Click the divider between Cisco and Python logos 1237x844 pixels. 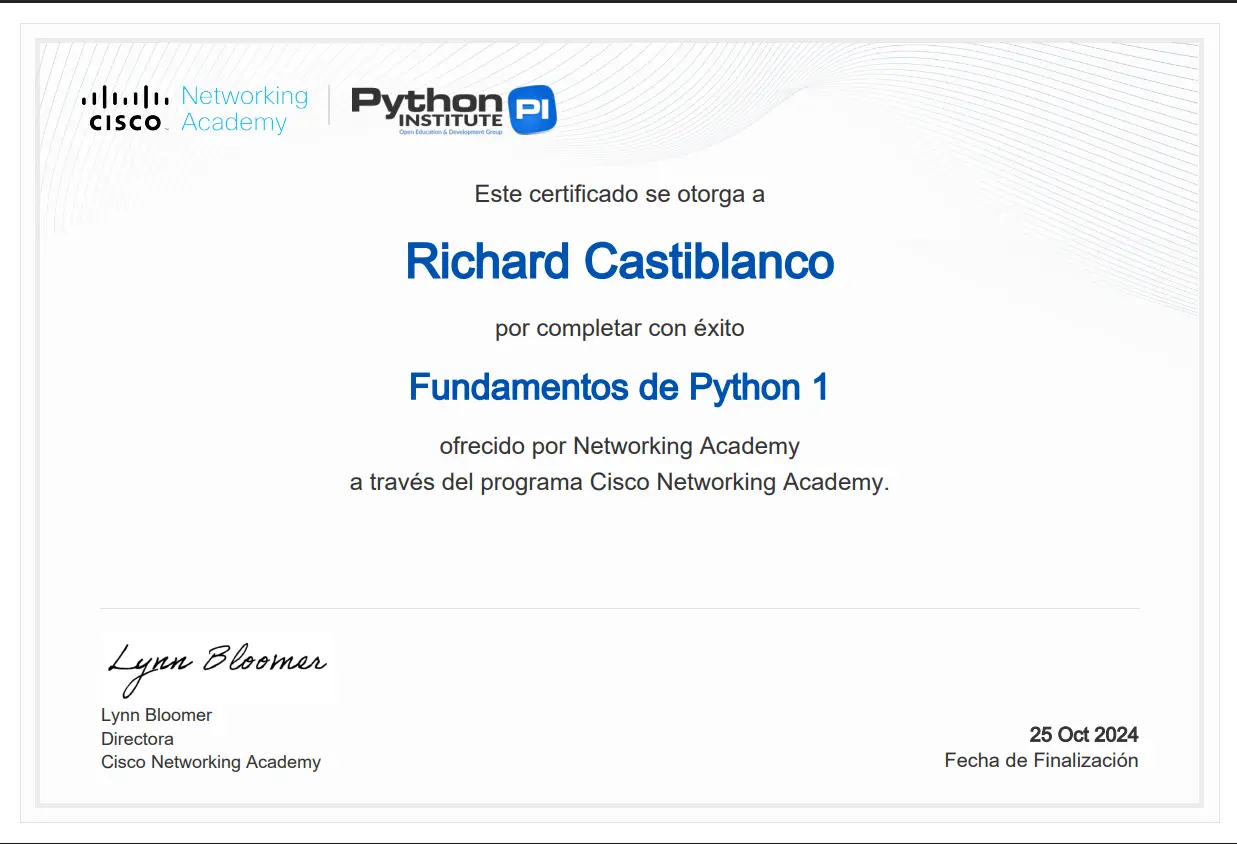click(x=330, y=104)
